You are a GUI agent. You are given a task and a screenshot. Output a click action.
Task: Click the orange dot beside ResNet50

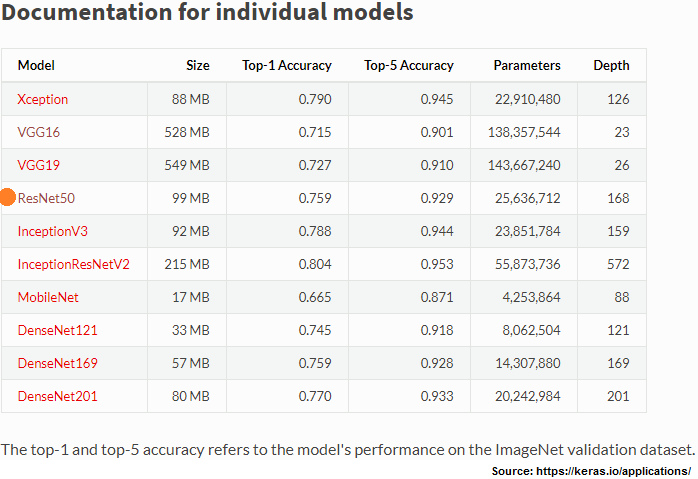click(x=8, y=197)
